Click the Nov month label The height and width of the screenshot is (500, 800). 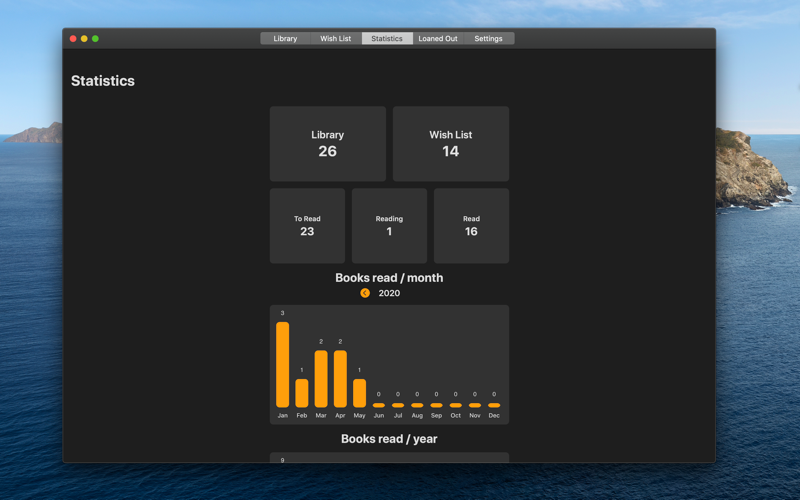point(474,416)
